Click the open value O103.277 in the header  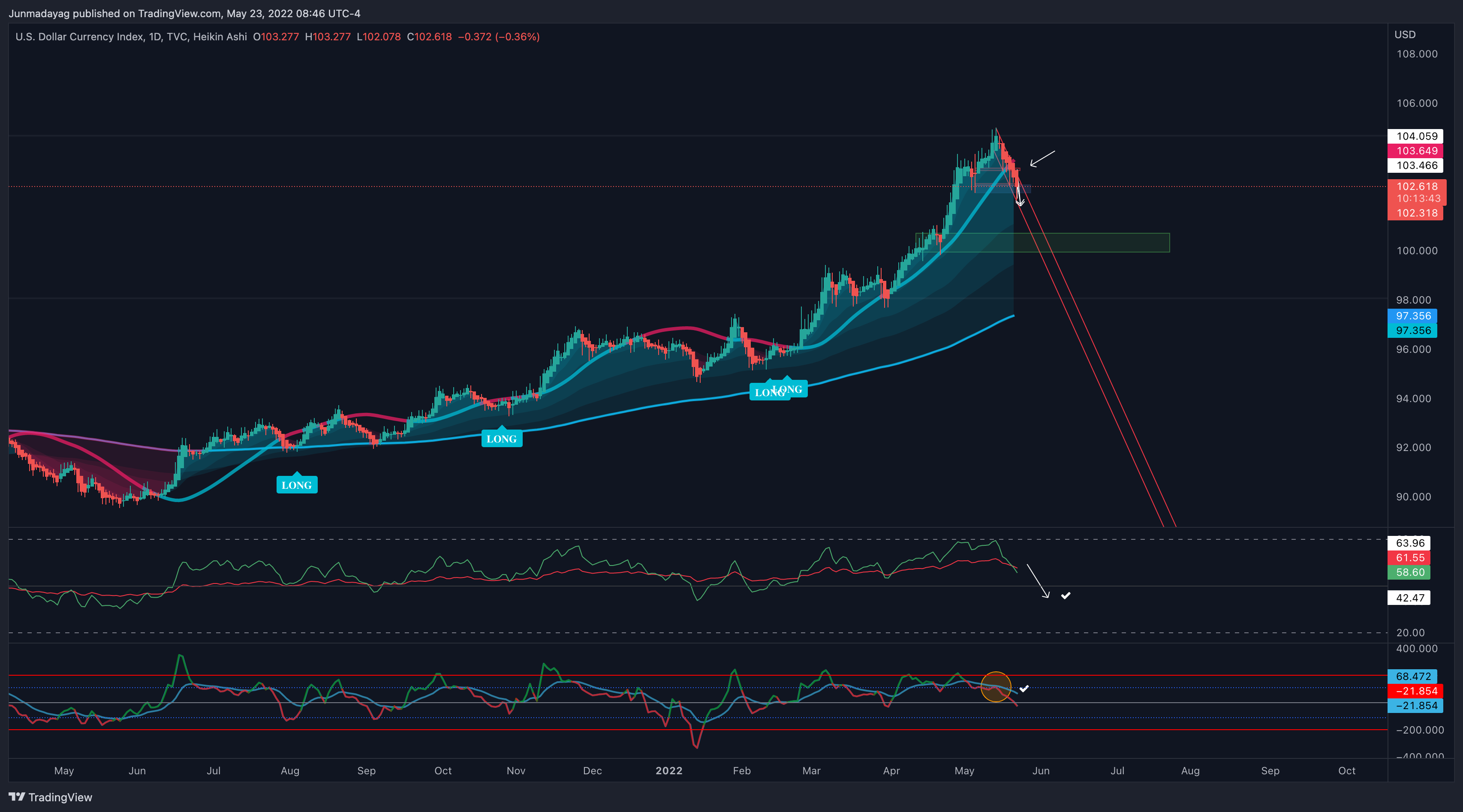click(x=276, y=37)
